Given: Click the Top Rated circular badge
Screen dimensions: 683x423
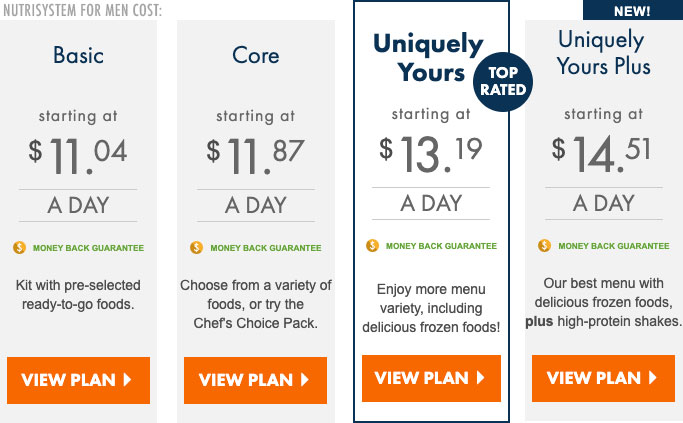Looking at the screenshot, I should [503, 81].
